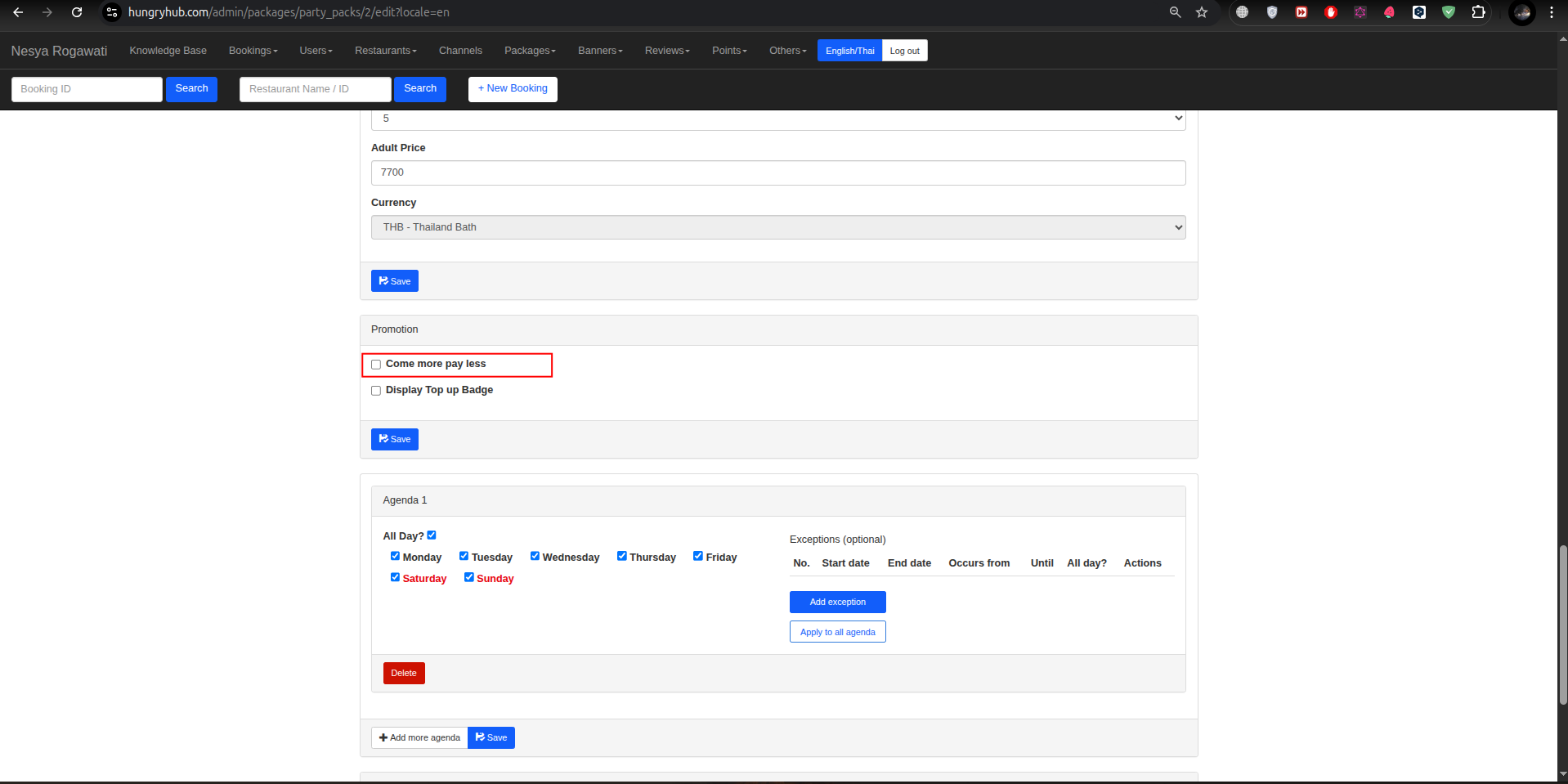This screenshot has height=784, width=1568.
Task: Open Chrome three-dot menu
Action: tap(1551, 12)
